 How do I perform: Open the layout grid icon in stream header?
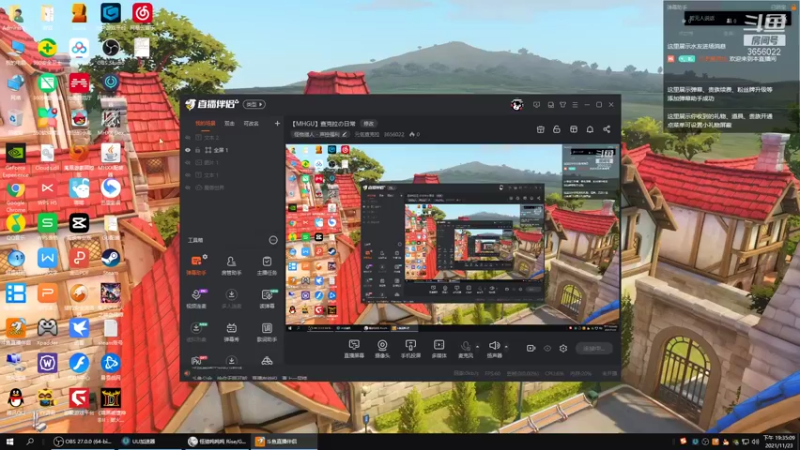click(x=573, y=129)
